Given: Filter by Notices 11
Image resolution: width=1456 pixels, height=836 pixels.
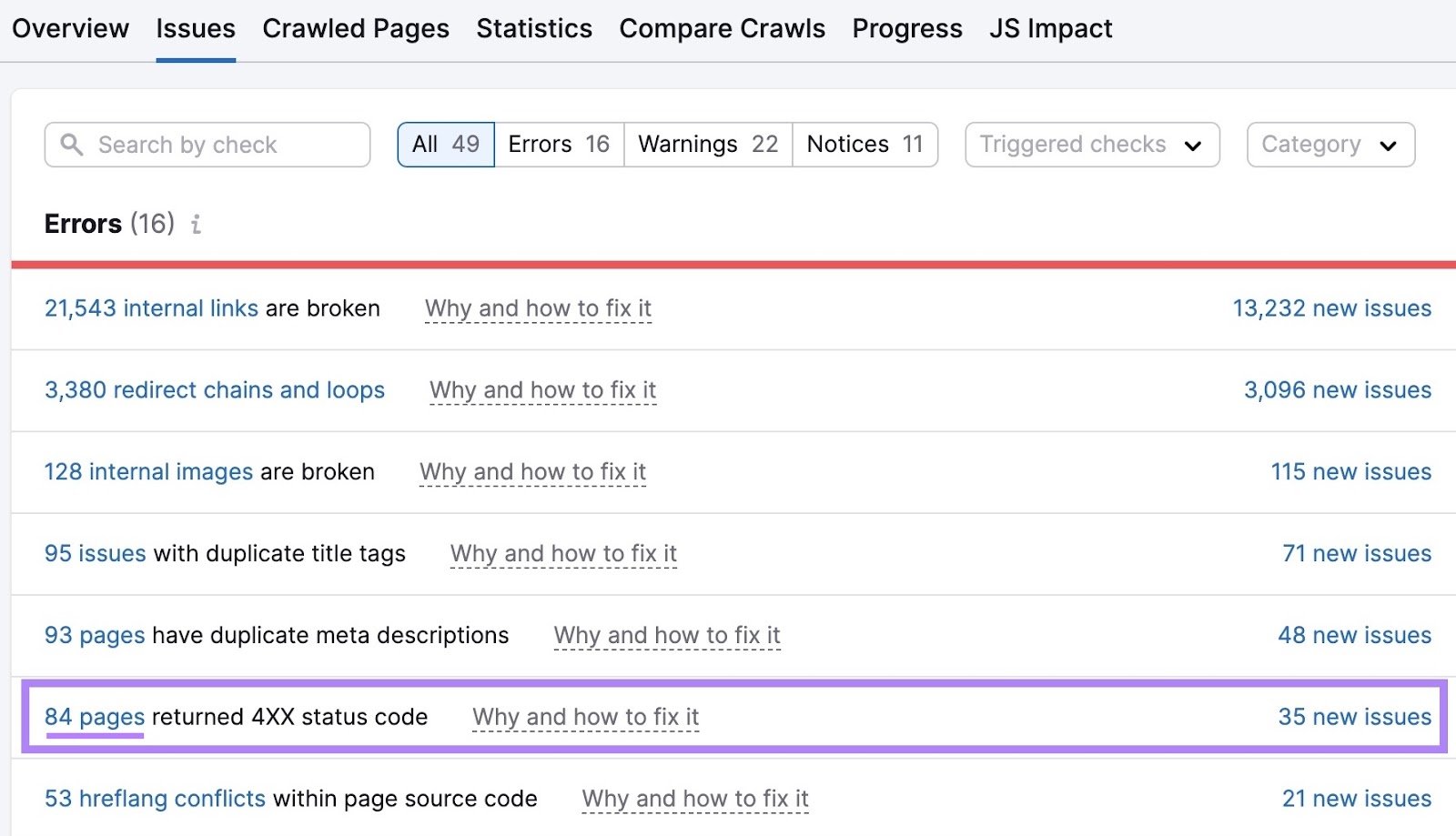Looking at the screenshot, I should pos(864,145).
